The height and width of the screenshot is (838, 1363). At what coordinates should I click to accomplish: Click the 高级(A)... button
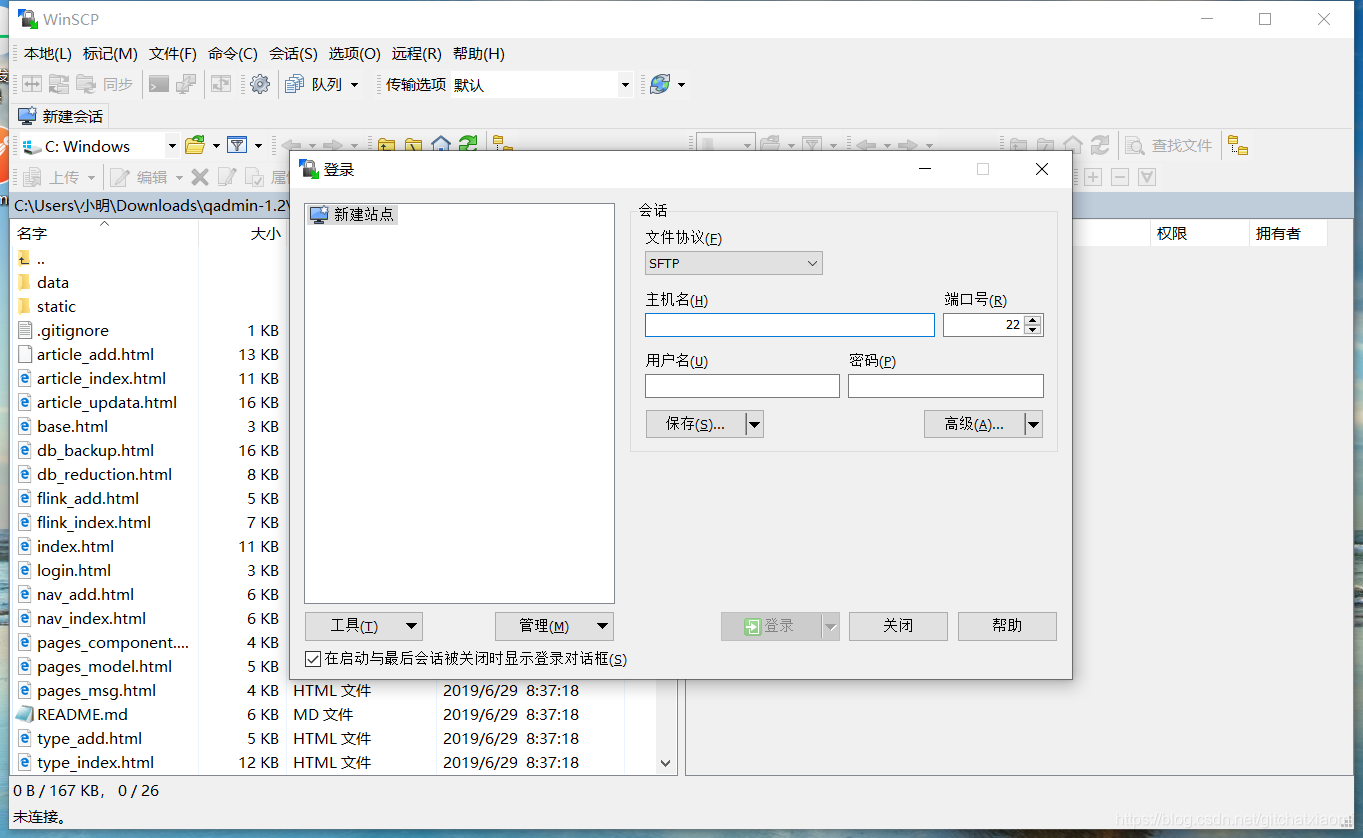[974, 424]
